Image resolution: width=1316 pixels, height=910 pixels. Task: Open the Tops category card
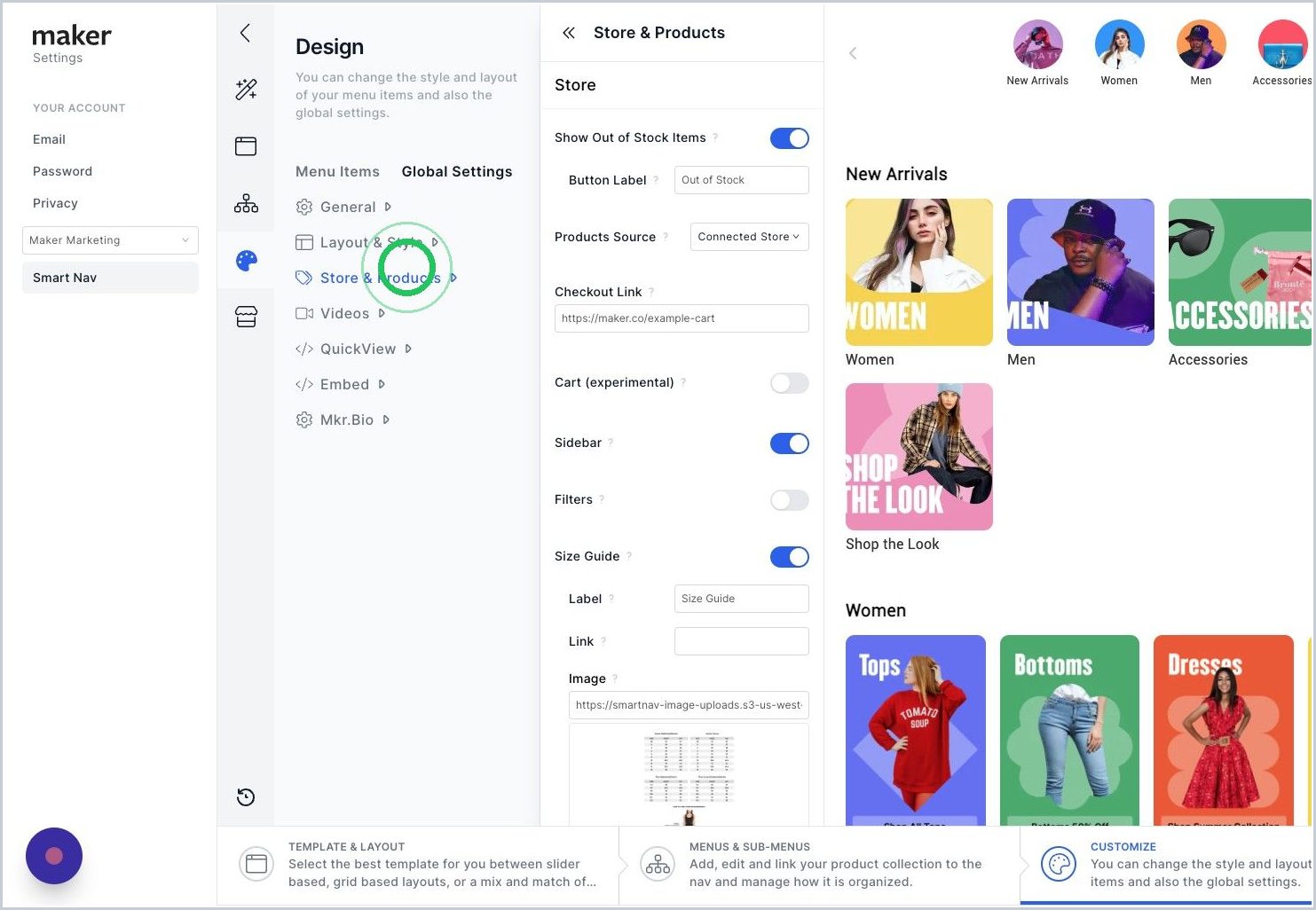tap(916, 730)
